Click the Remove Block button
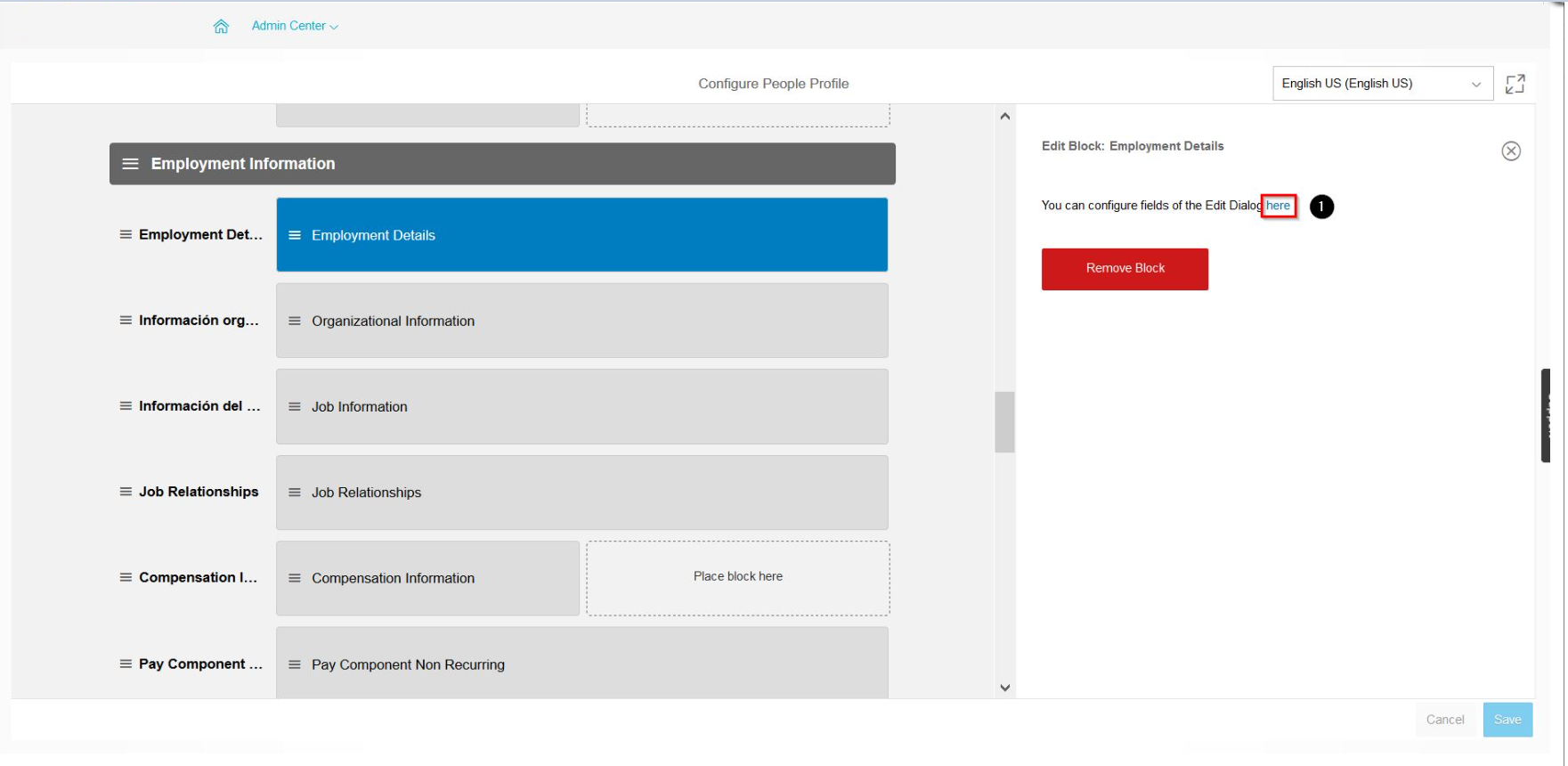 coord(1125,269)
